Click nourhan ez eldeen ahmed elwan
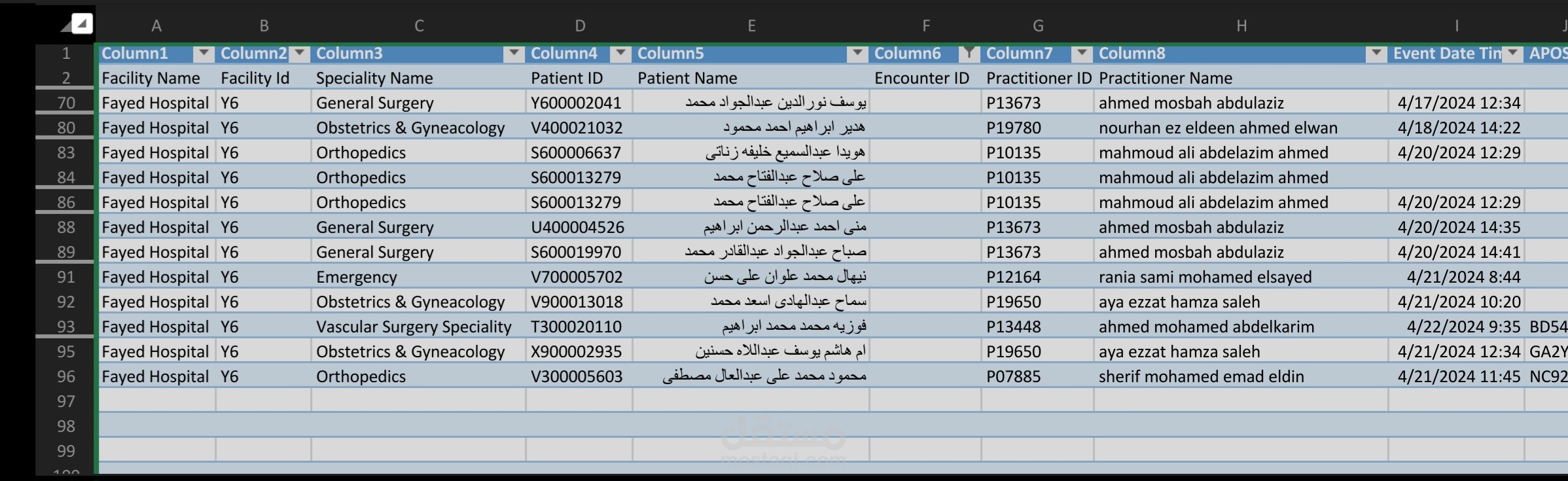 click(x=1241, y=128)
